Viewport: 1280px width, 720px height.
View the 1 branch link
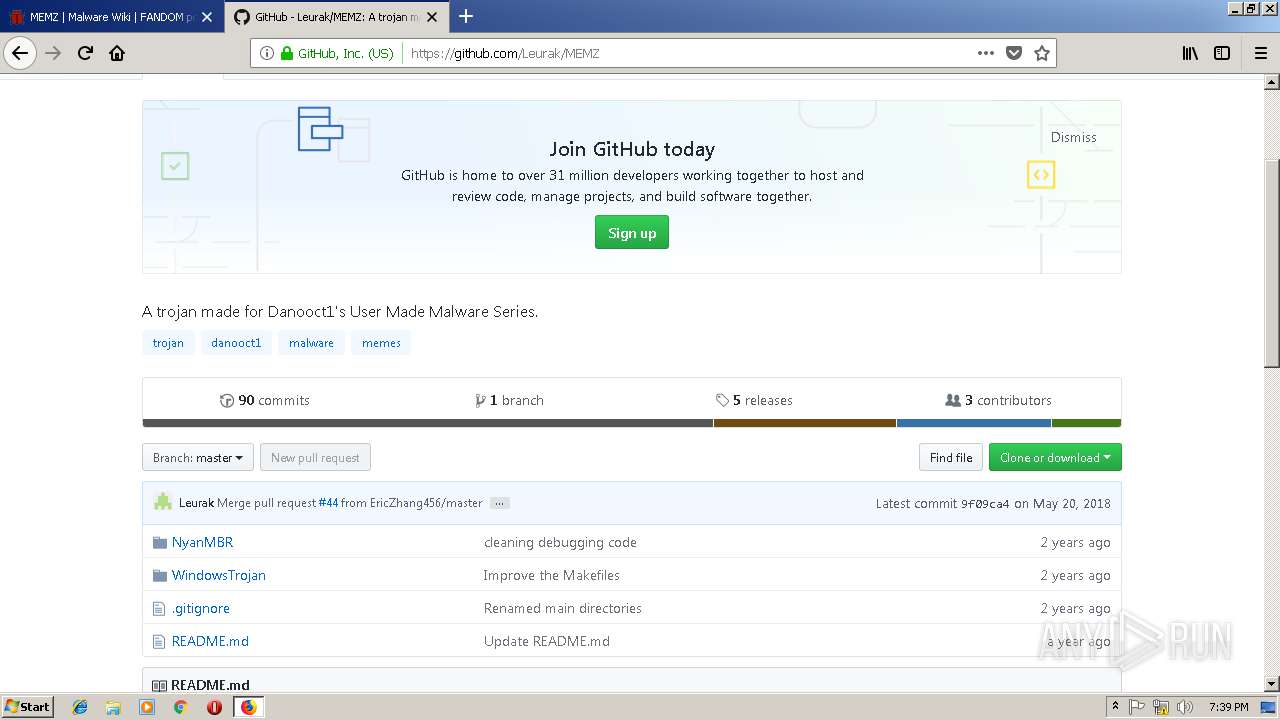(509, 400)
